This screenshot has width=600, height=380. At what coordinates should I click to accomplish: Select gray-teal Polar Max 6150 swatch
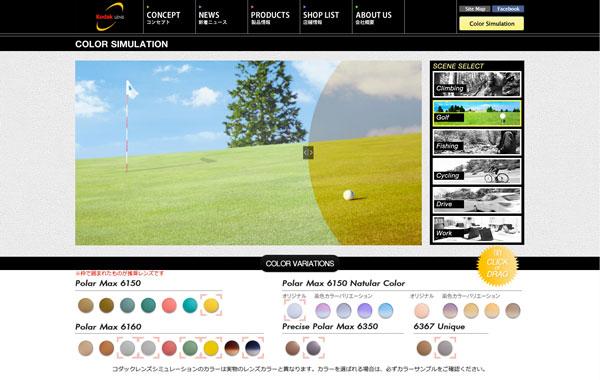127,305
